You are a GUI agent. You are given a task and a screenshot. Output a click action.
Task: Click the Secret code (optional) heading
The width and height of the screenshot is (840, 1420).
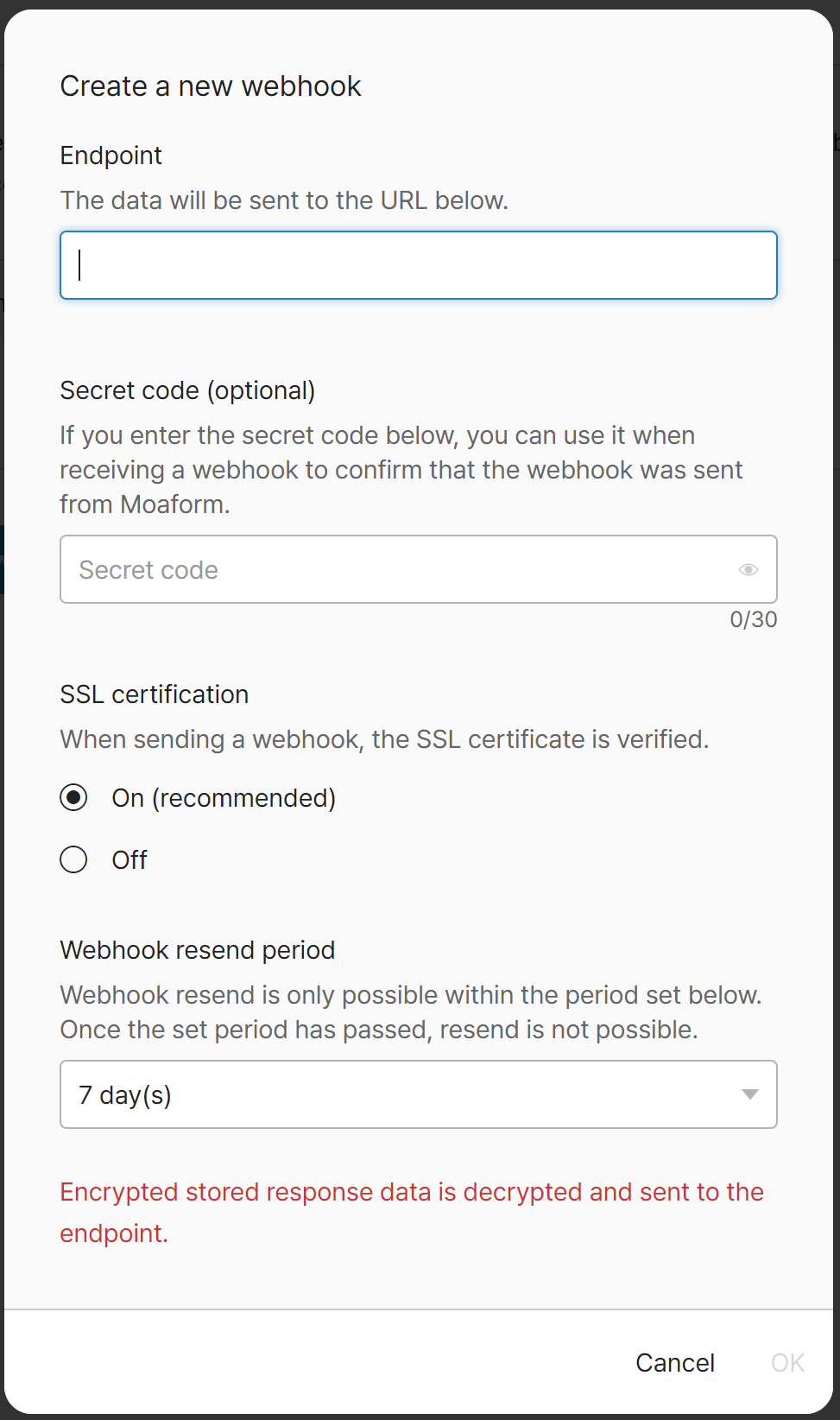(188, 390)
